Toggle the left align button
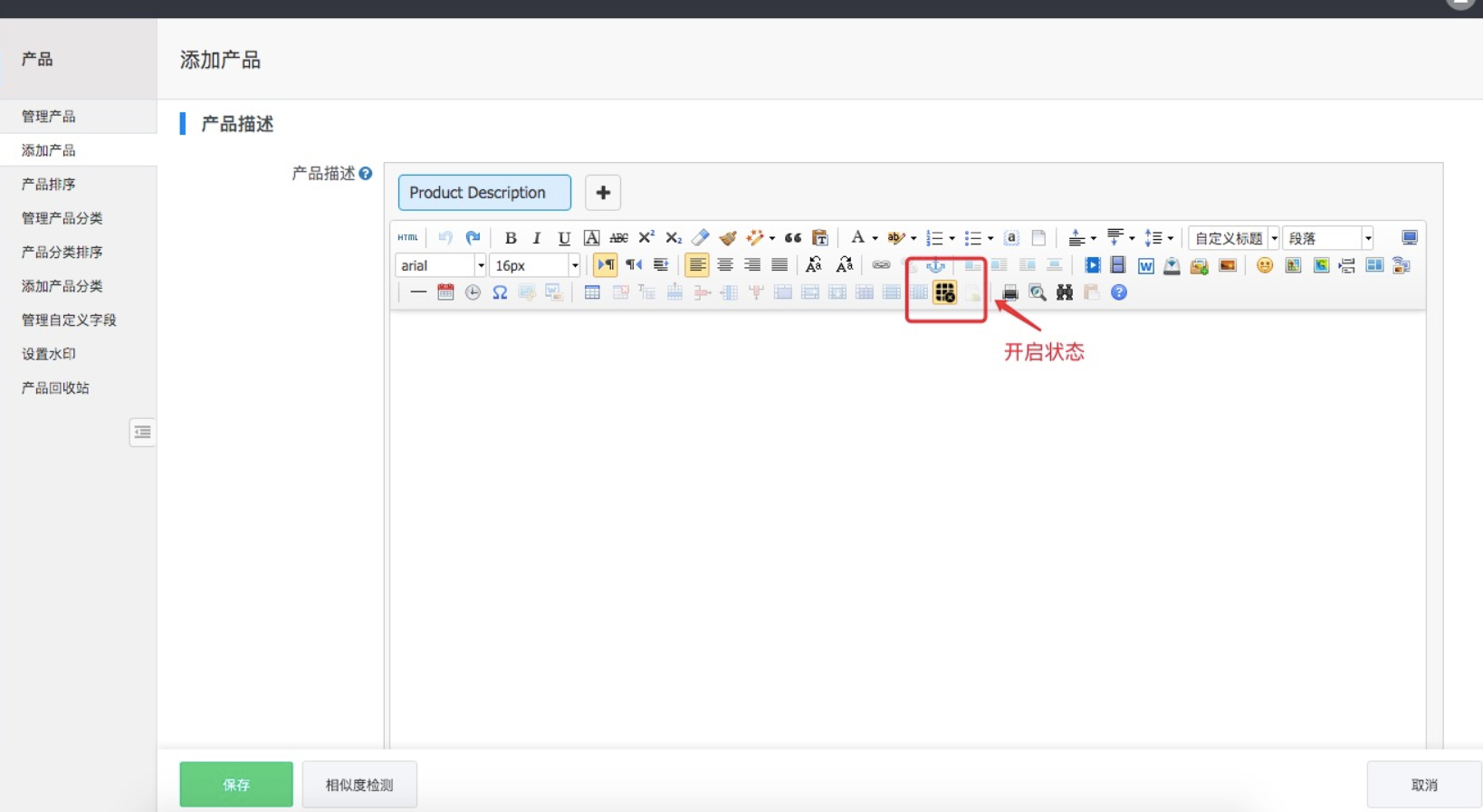Viewport: 1483px width, 812px height. click(x=696, y=265)
